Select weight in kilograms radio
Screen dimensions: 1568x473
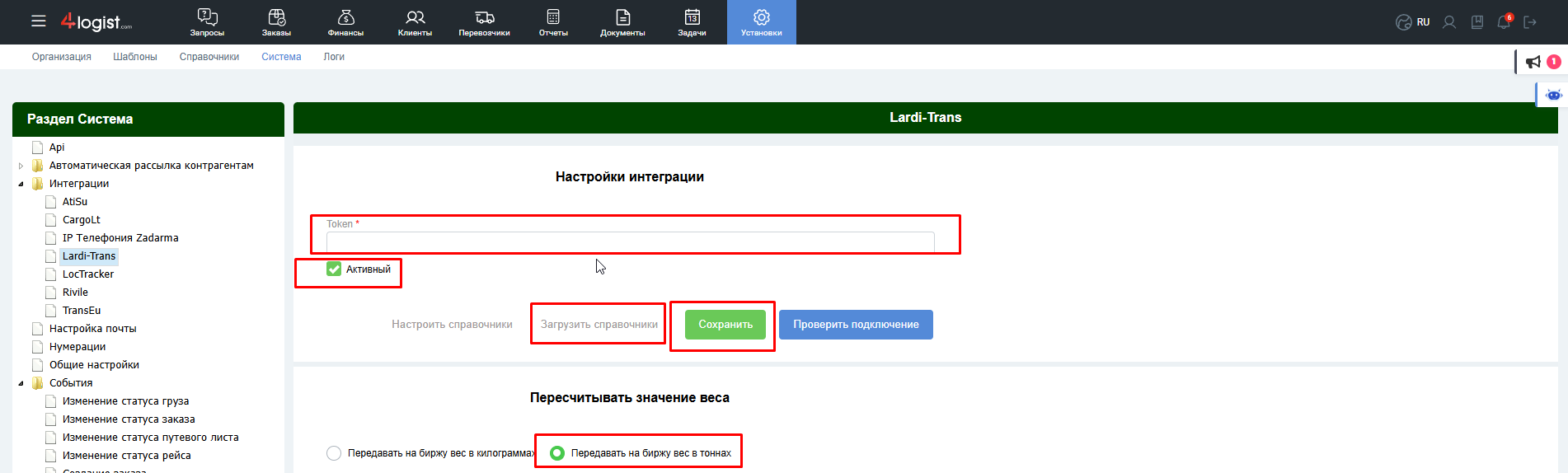click(334, 453)
